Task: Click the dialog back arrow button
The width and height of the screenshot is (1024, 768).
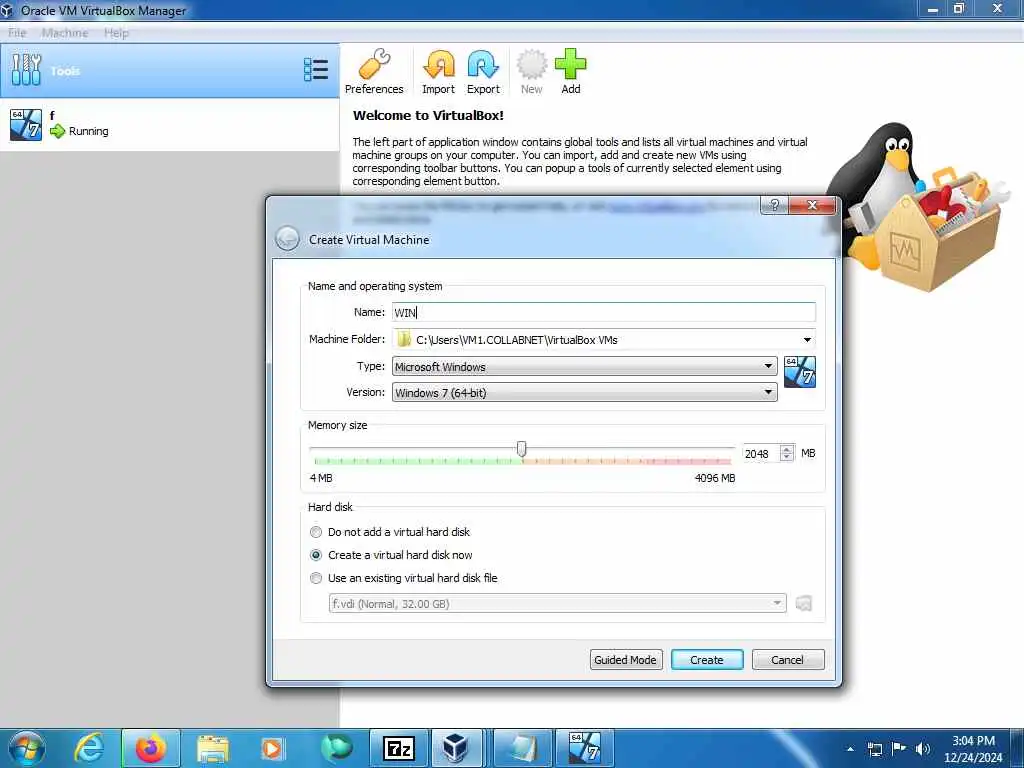Action: tap(287, 239)
